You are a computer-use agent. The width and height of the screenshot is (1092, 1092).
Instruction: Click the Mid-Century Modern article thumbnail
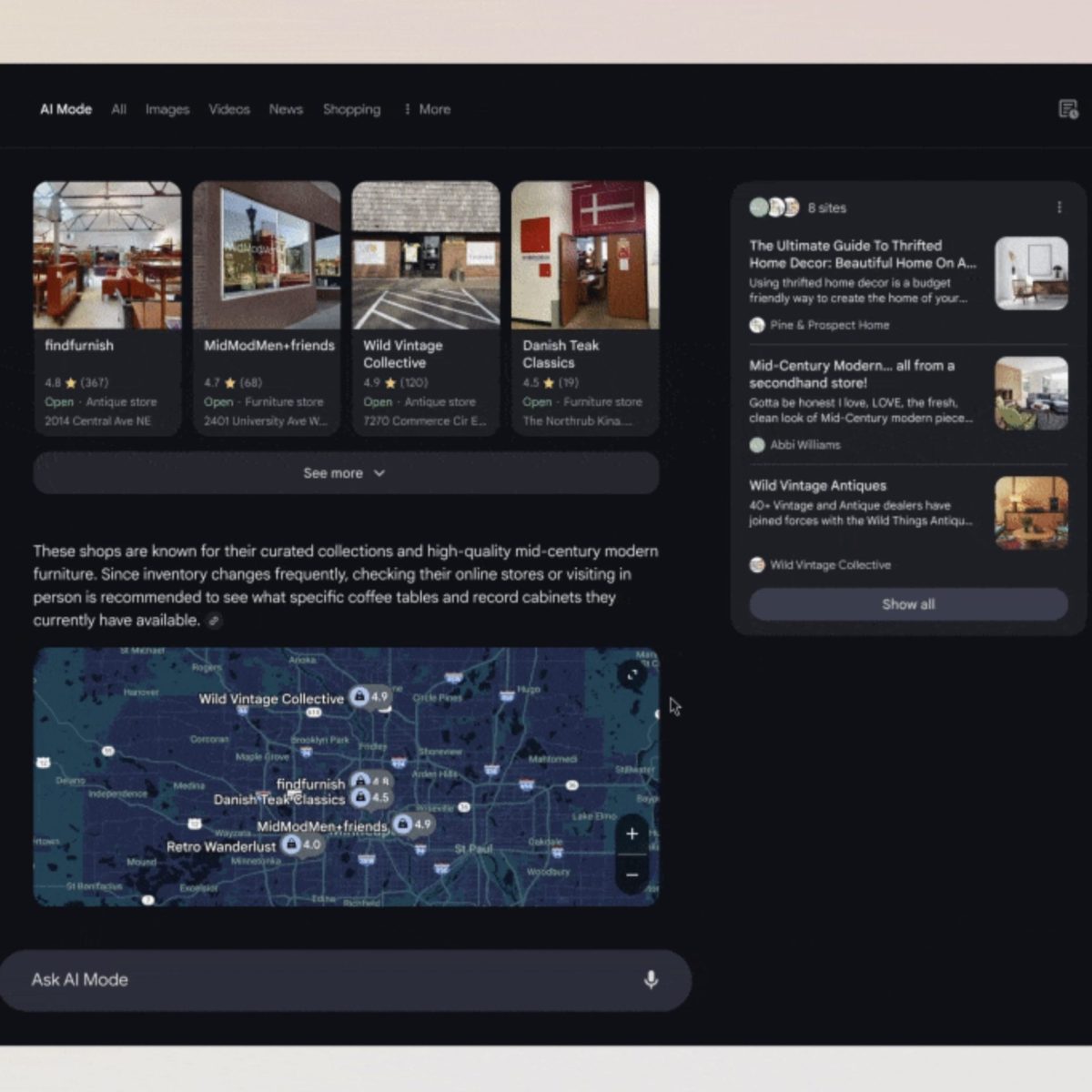[1031, 393]
